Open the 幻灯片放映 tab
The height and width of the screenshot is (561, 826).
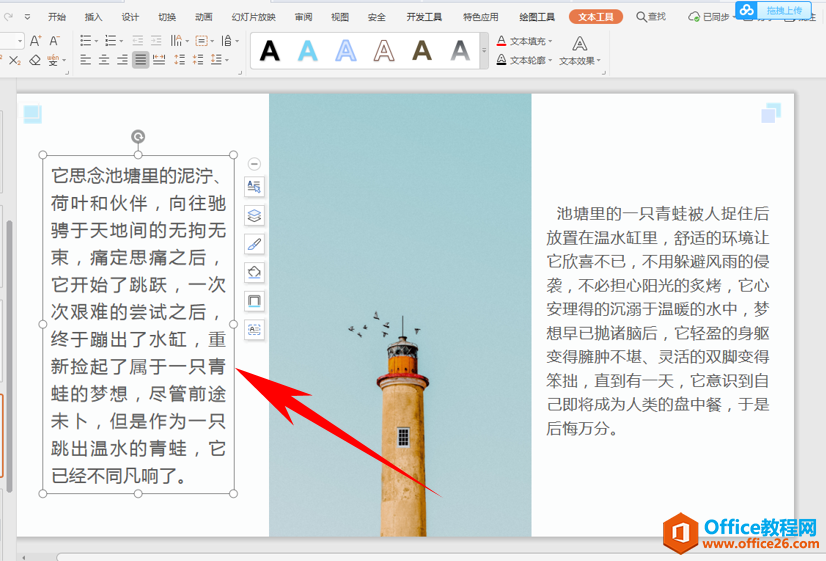[253, 17]
